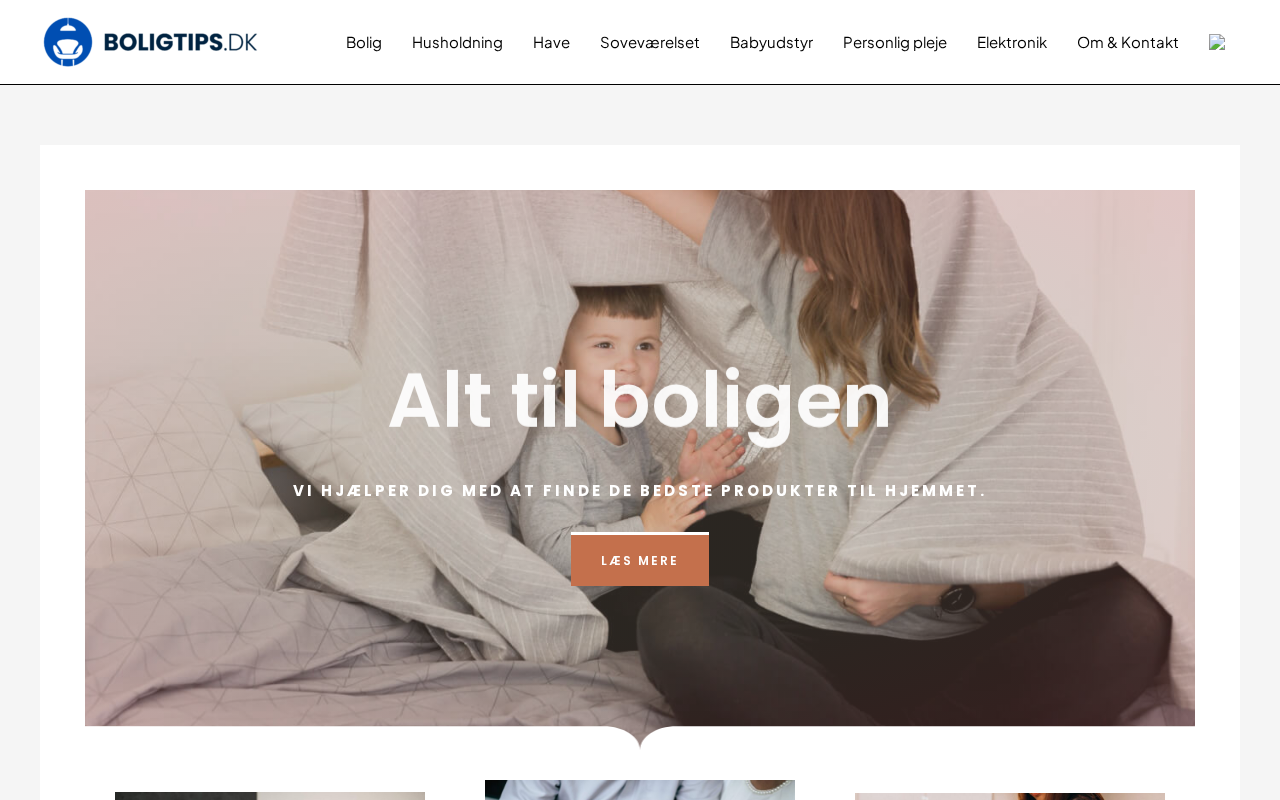
Task: Open the Babyudstyr category
Action: coord(771,42)
